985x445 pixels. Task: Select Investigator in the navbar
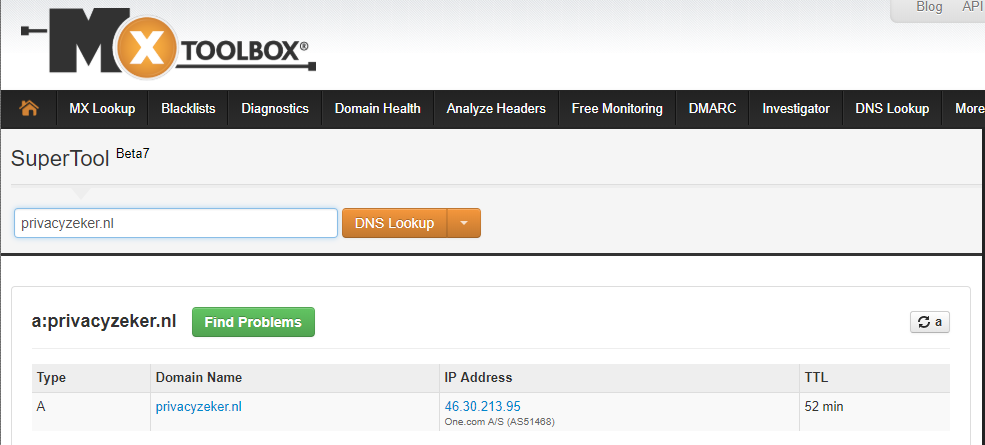click(x=796, y=109)
